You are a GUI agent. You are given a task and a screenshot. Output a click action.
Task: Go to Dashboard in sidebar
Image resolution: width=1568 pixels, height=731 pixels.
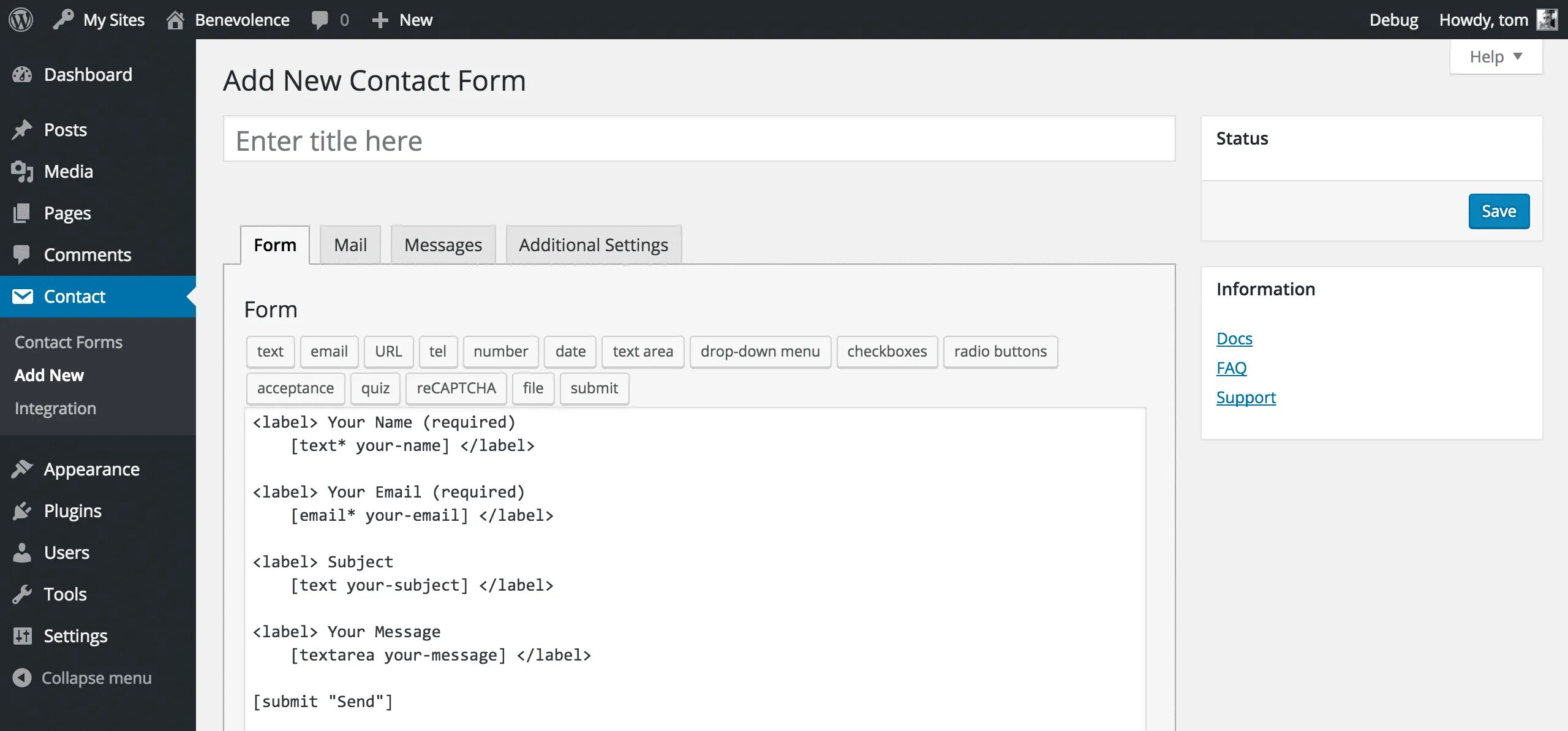click(x=98, y=75)
